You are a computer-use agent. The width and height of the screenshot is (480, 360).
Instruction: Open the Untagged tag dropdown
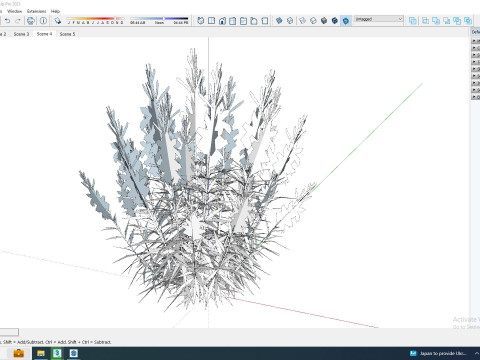(379, 19)
